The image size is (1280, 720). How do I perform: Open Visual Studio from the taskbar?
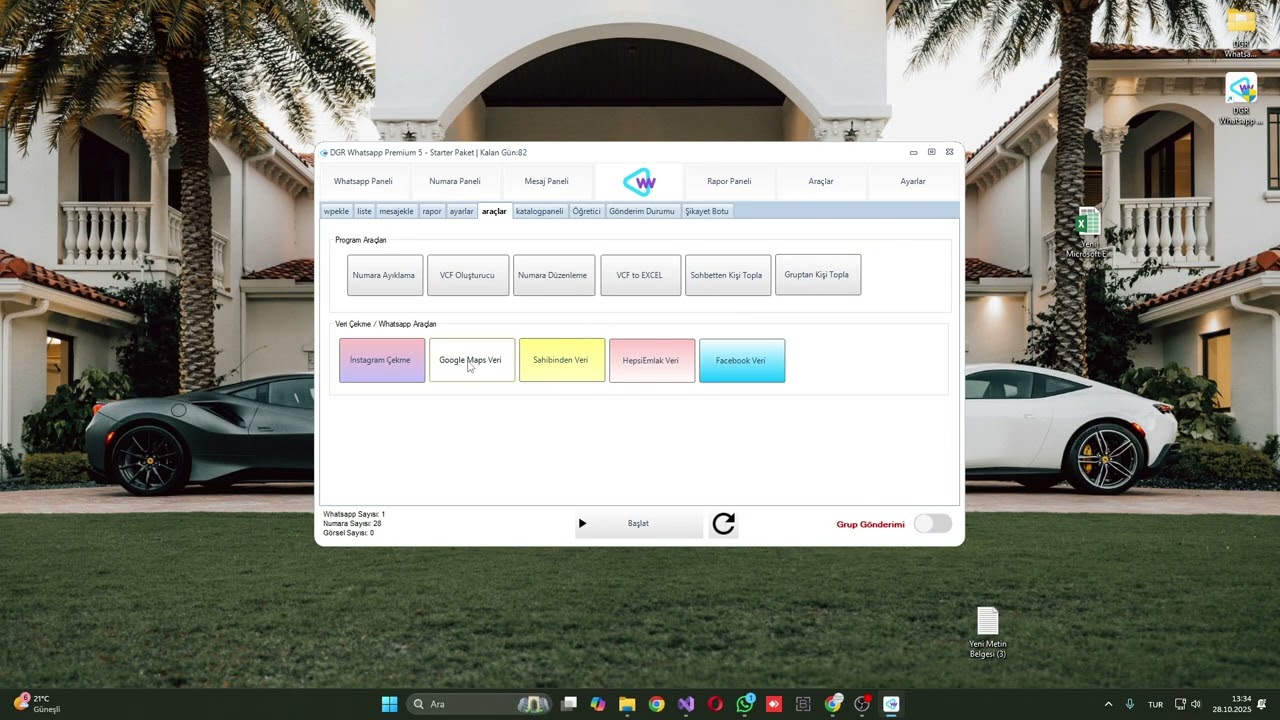(x=686, y=704)
